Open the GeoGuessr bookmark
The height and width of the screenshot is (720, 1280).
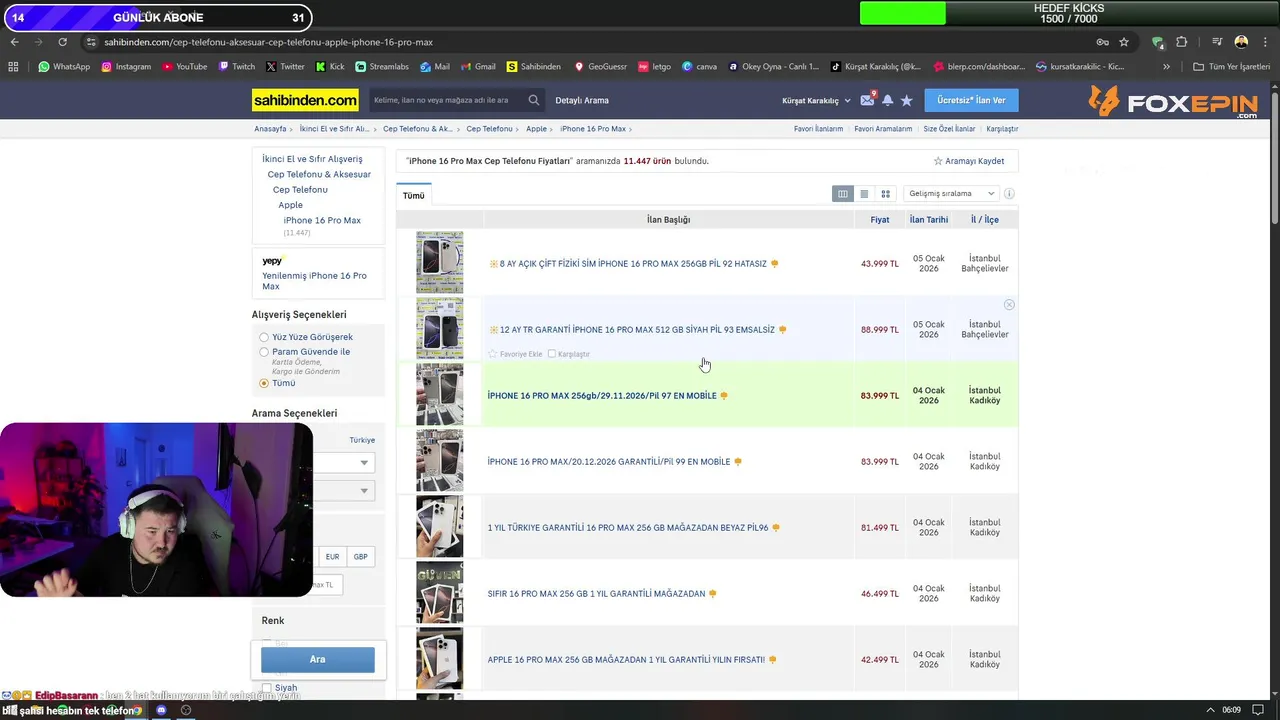pyautogui.click(x=600, y=67)
